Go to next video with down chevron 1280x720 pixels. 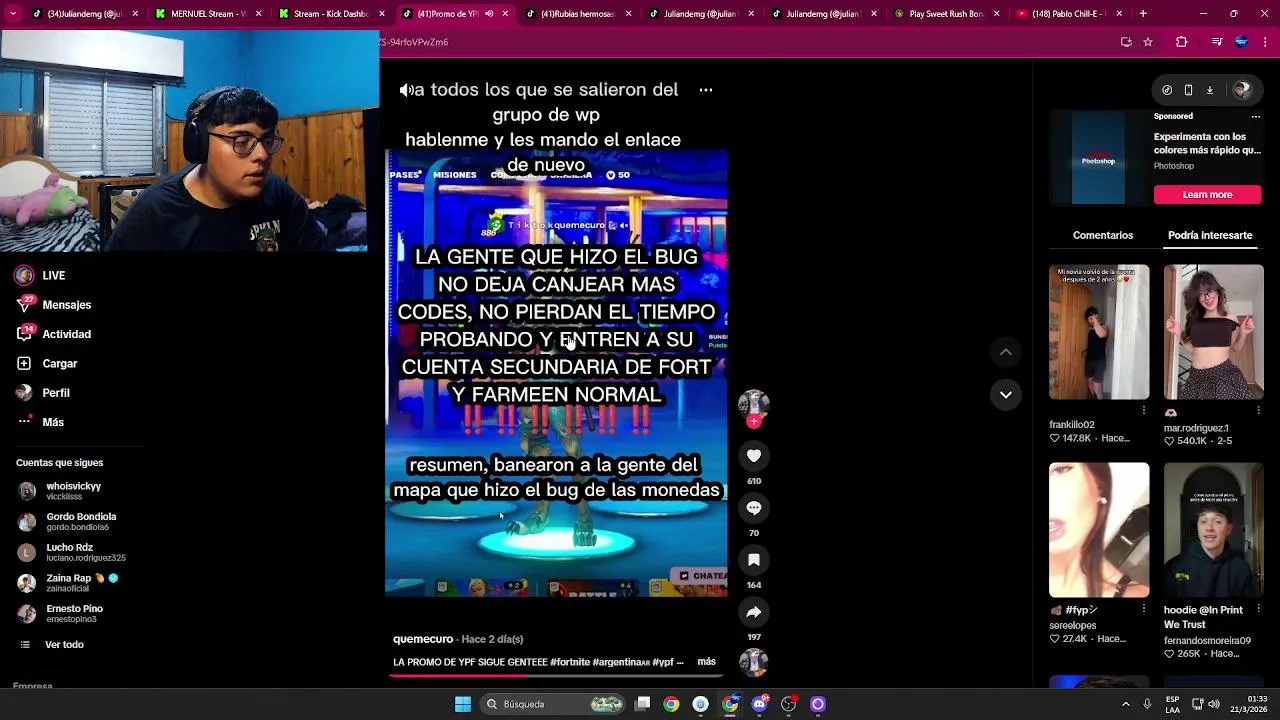[x=1006, y=394]
